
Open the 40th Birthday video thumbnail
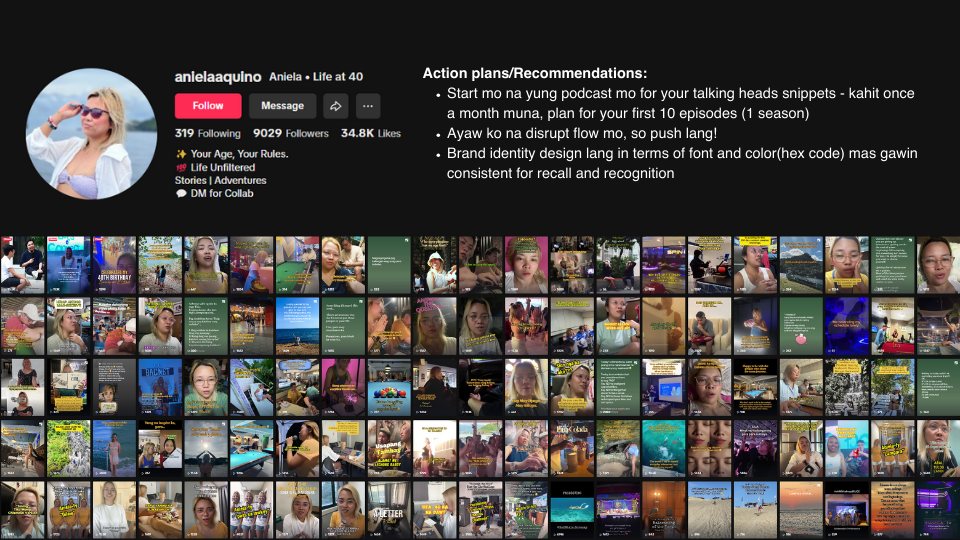pyautogui.click(x=114, y=265)
